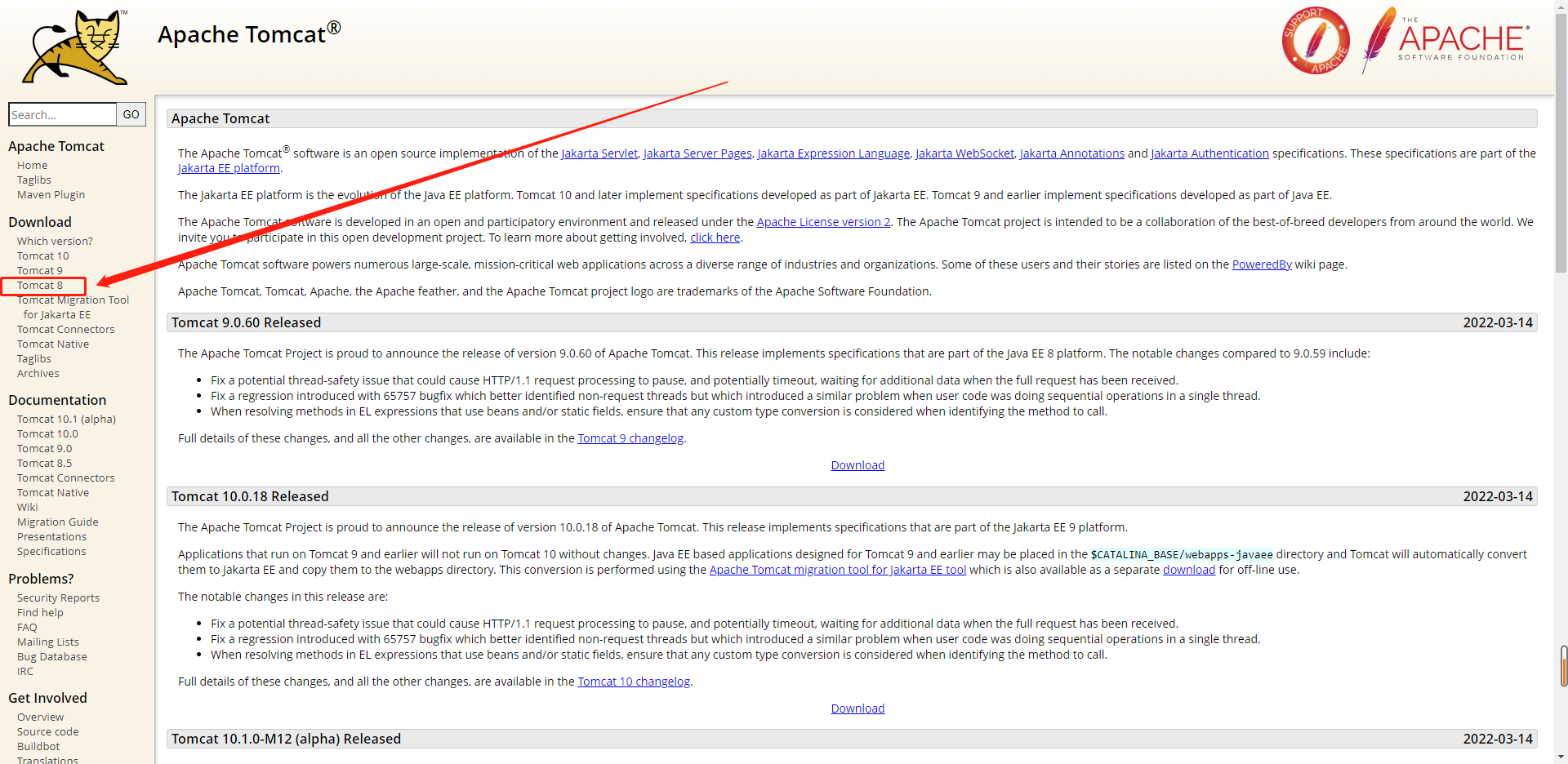Open Tomcat 8 download page
This screenshot has height=764, width=1568.
tap(40, 285)
